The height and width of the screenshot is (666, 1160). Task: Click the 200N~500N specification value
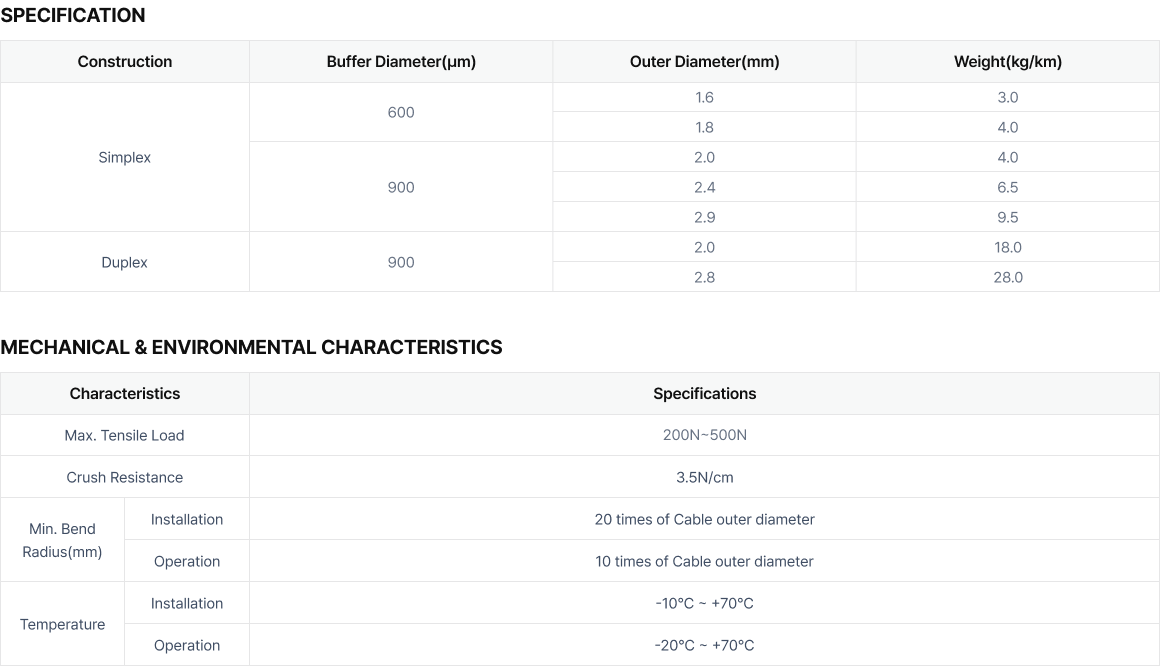704,435
